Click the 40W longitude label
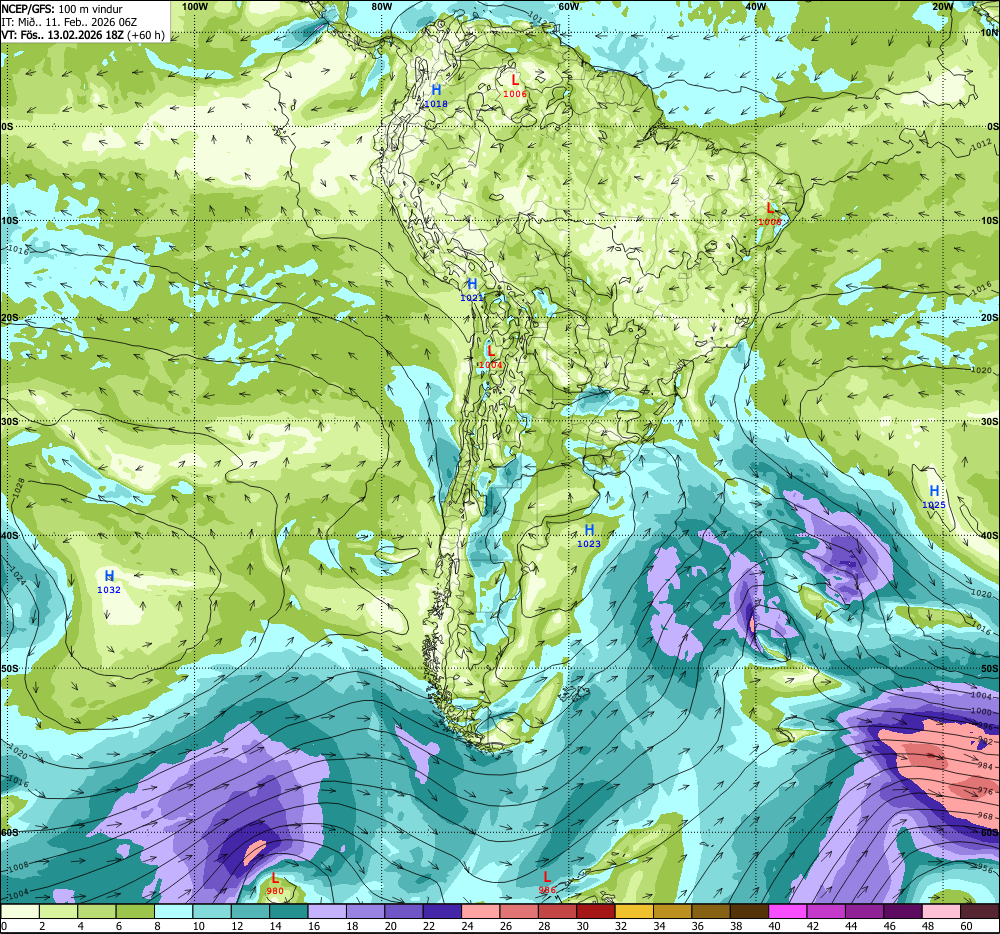The width and height of the screenshot is (1000, 934). (755, 6)
